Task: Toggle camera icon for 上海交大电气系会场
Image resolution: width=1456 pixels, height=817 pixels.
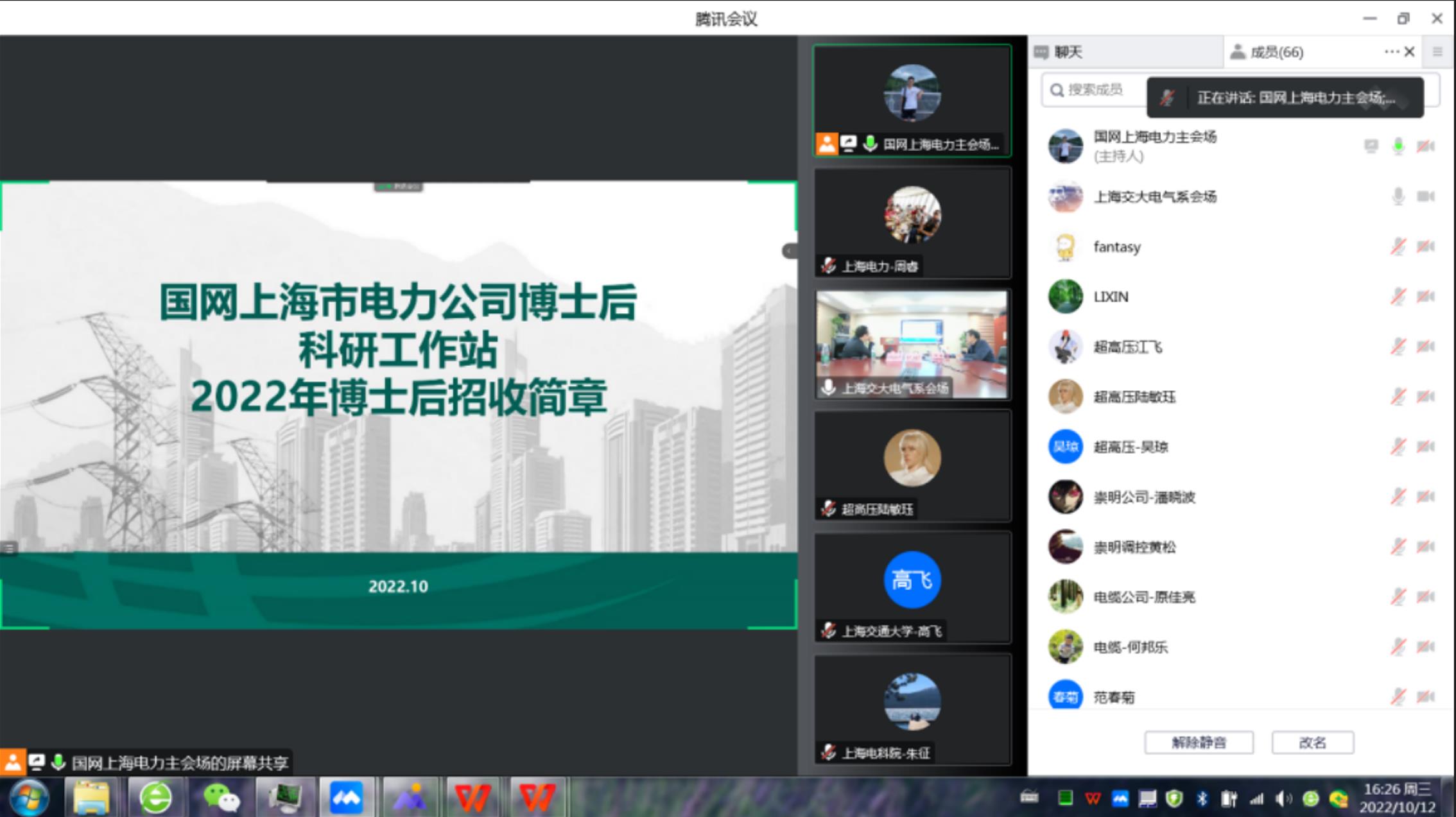Action: [x=1426, y=196]
